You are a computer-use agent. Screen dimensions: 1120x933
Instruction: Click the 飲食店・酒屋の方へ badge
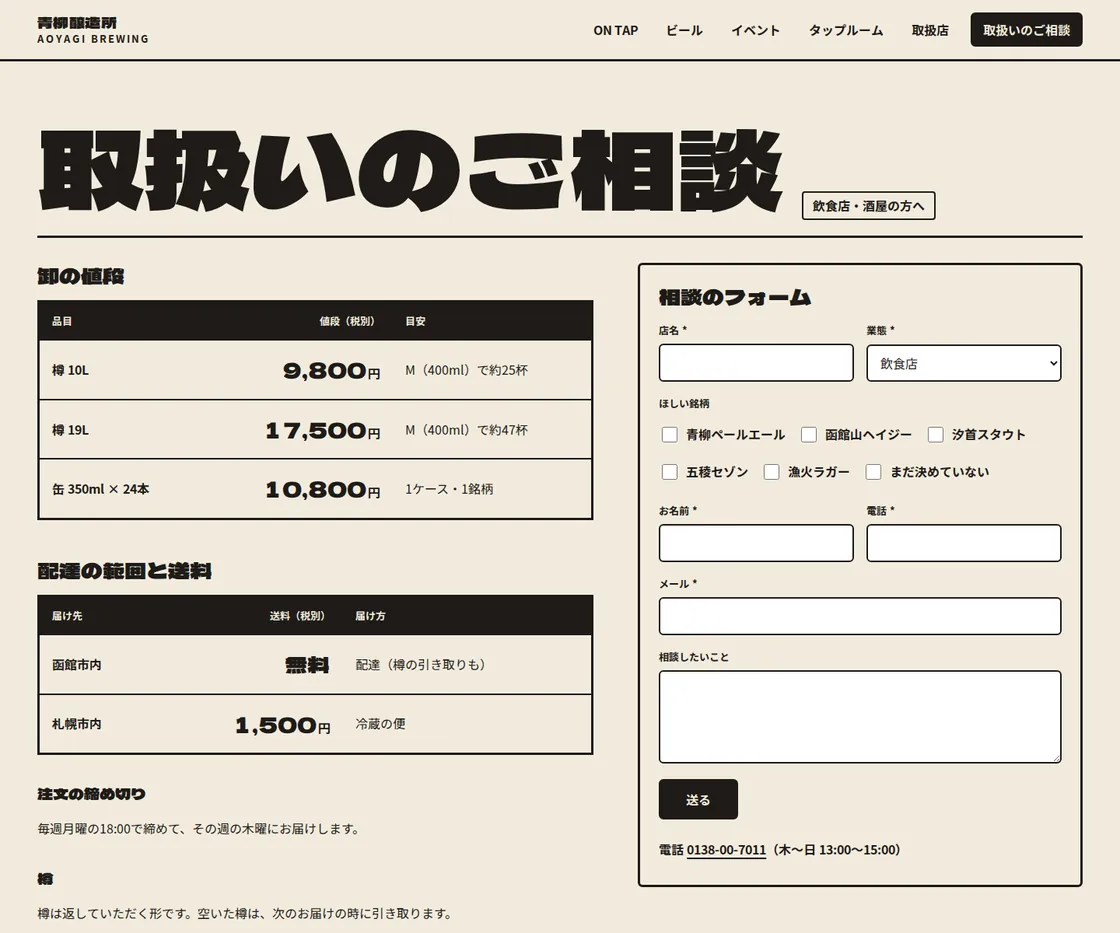point(869,206)
